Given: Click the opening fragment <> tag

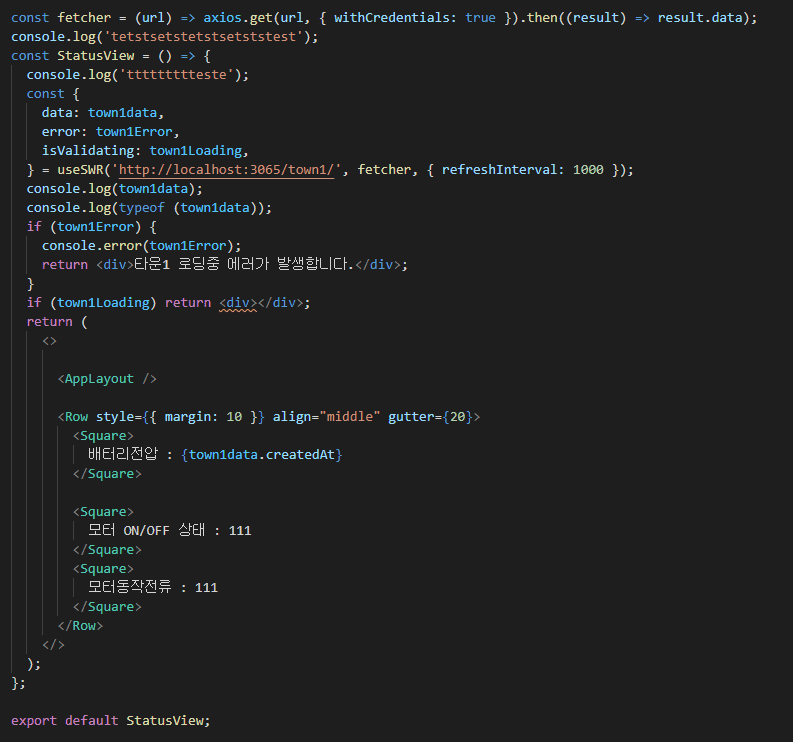Looking at the screenshot, I should coord(50,341).
